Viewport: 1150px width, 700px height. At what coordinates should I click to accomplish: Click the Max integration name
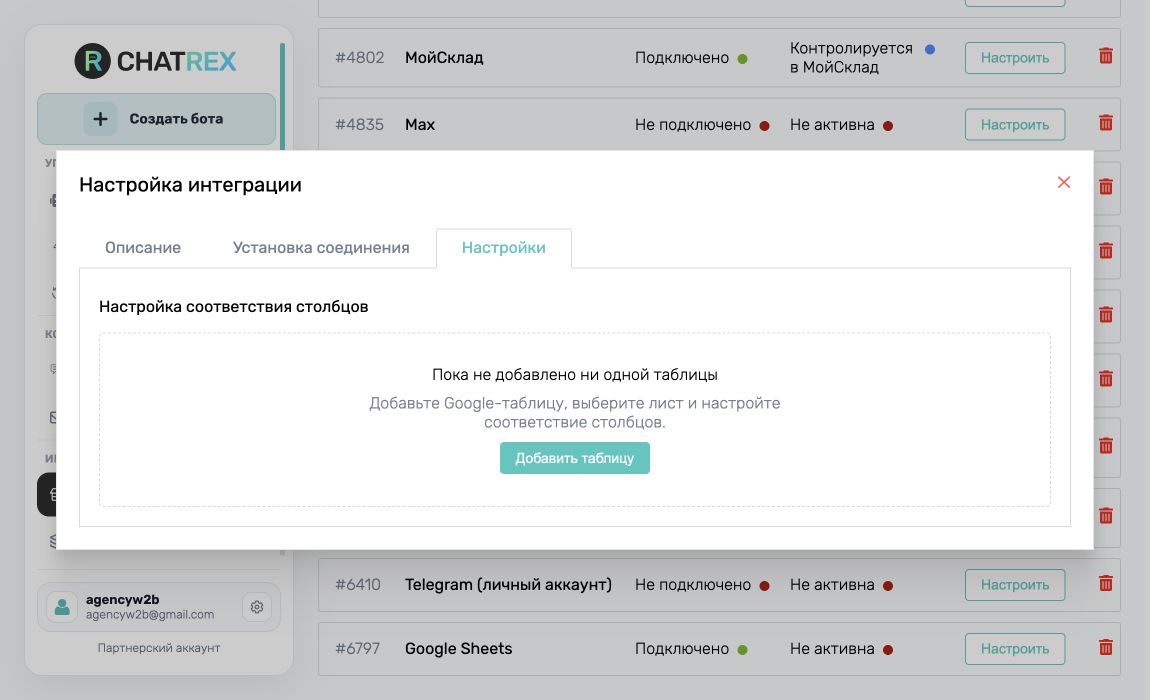pyautogui.click(x=420, y=125)
